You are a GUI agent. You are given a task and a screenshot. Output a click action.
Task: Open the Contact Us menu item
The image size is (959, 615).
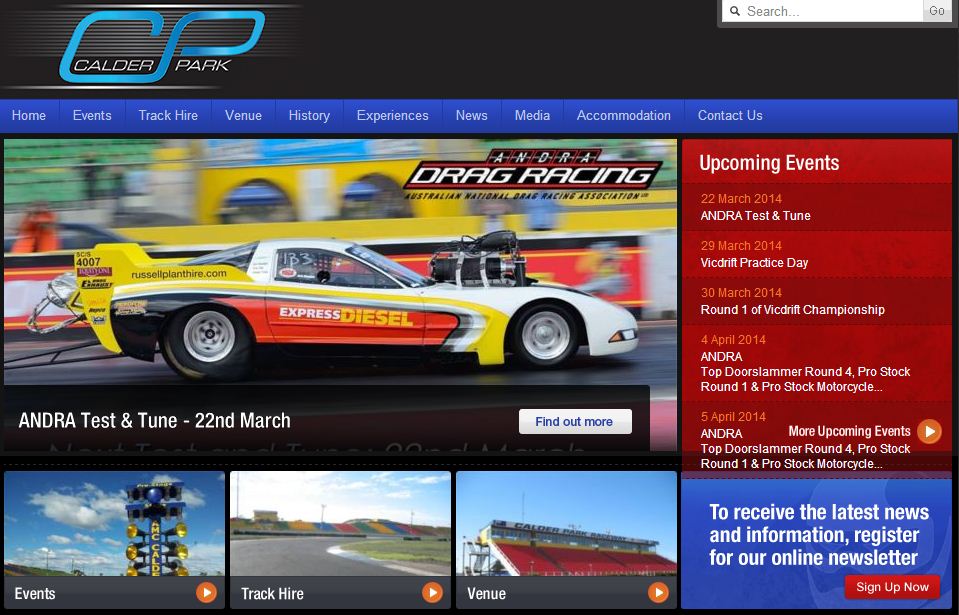click(x=730, y=116)
